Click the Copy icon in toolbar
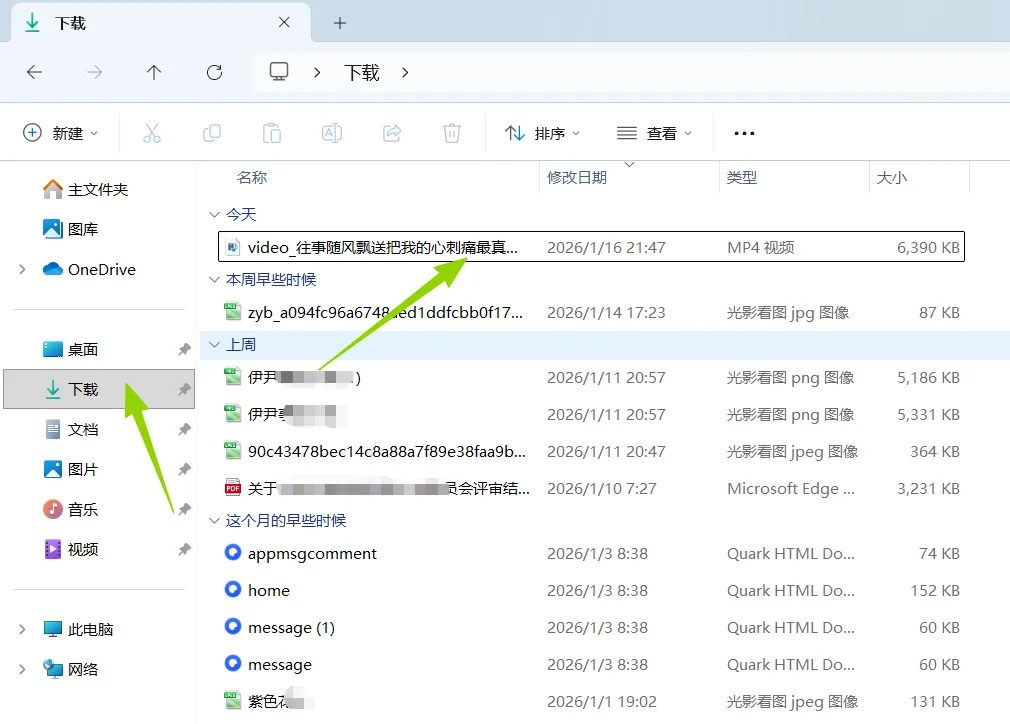This screenshot has width=1010, height=724. [x=212, y=133]
